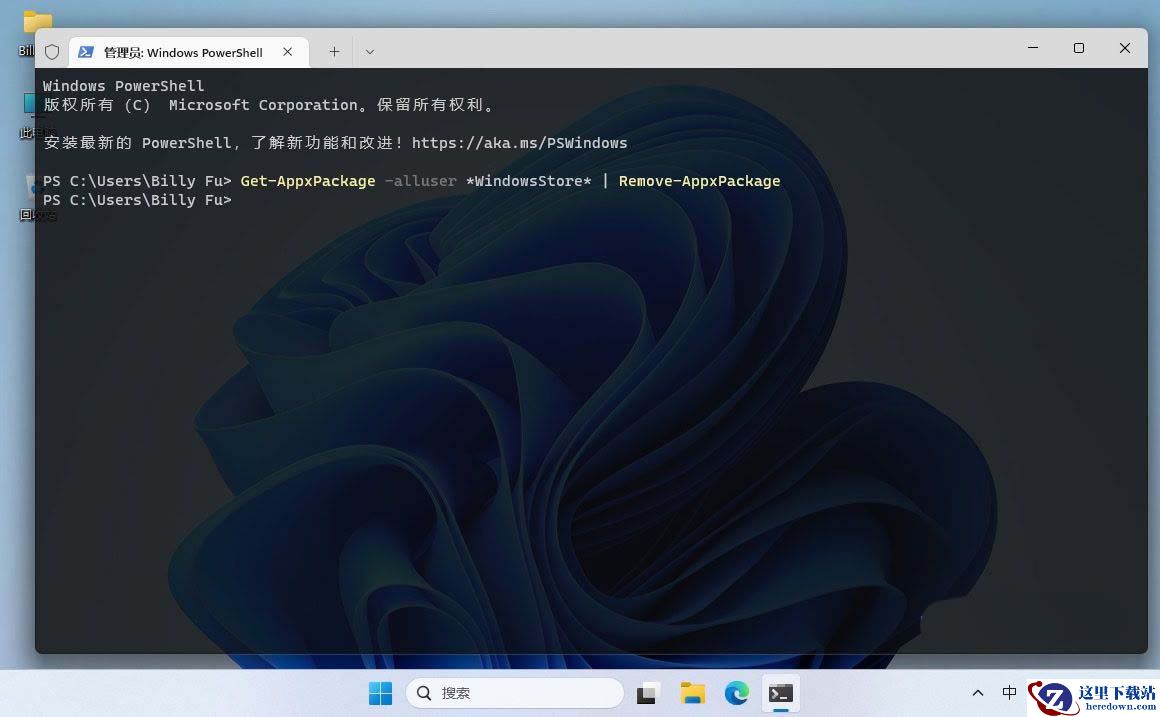The width and height of the screenshot is (1160, 717).
Task: Click the Remove-AppxPackage command text
Action: (x=699, y=181)
